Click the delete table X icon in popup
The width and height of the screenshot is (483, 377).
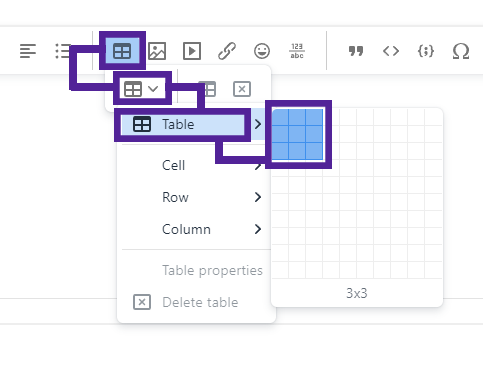pos(242,89)
